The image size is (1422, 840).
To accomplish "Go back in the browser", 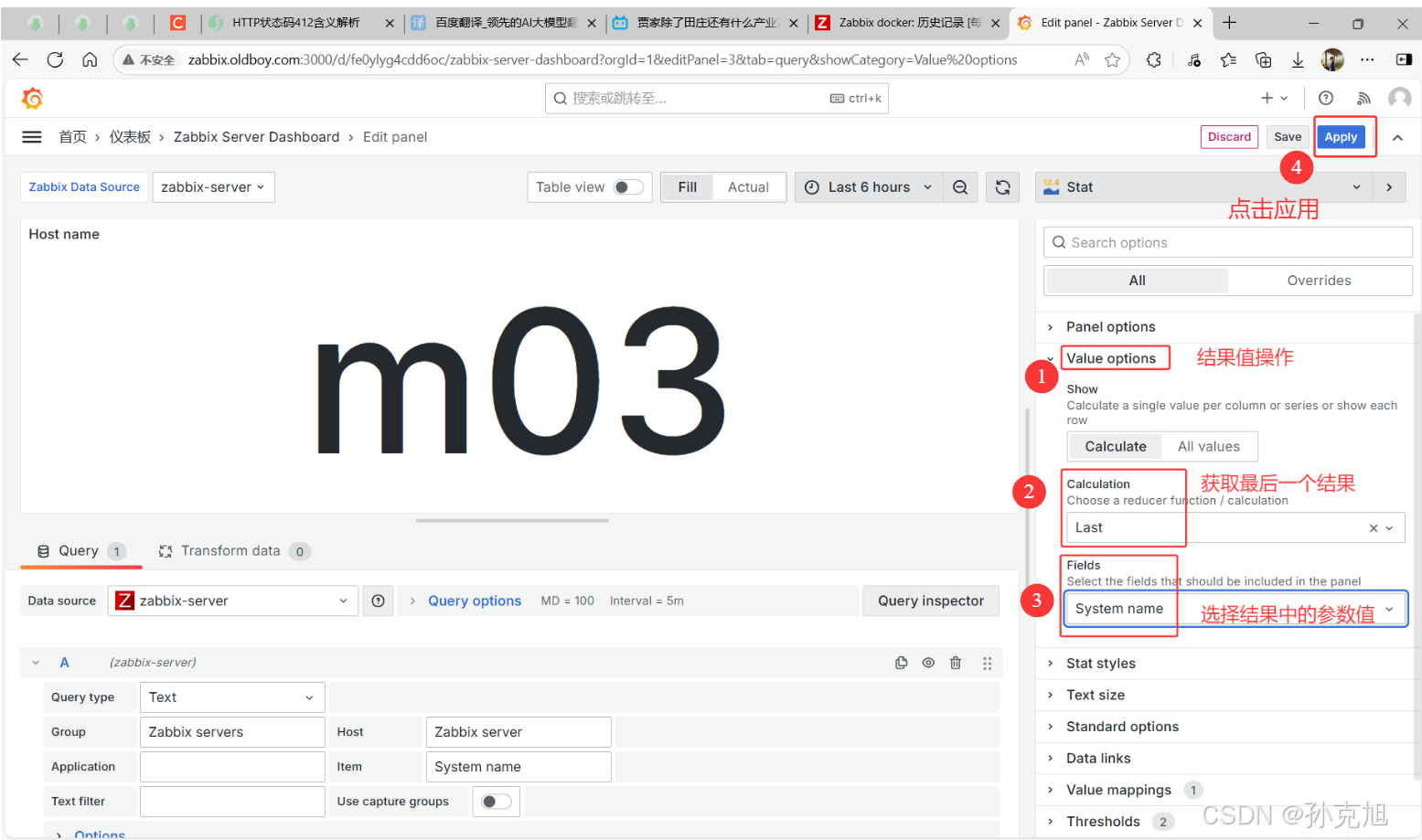I will click(20, 59).
